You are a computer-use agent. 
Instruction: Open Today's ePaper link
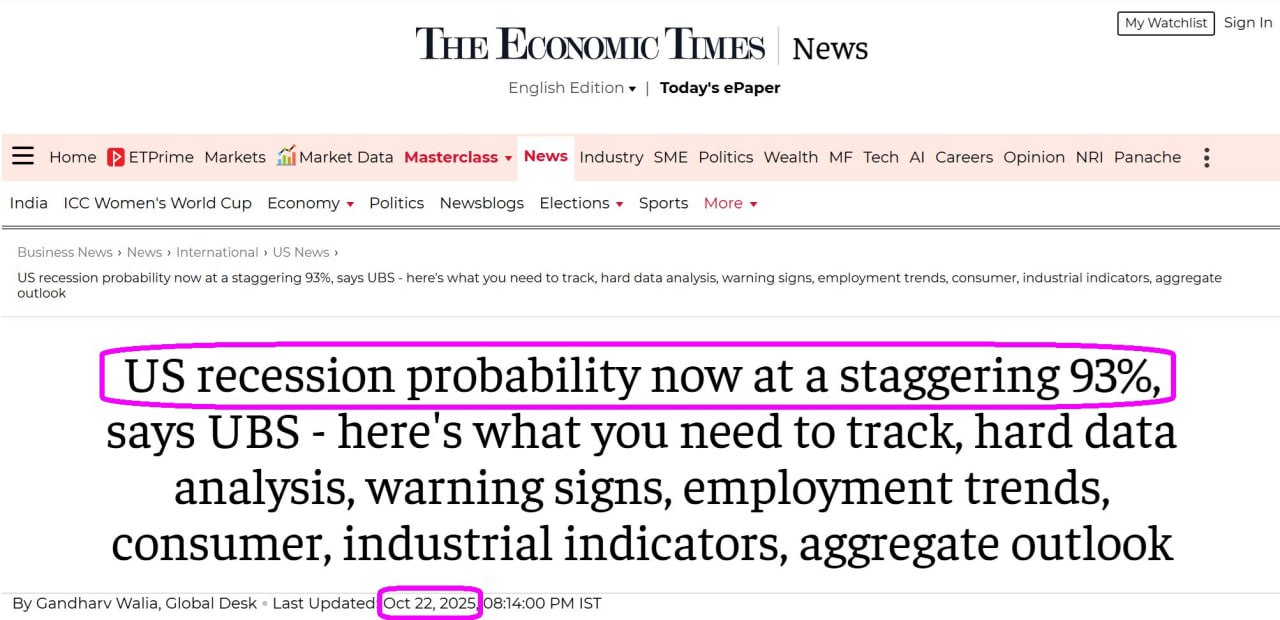point(720,88)
